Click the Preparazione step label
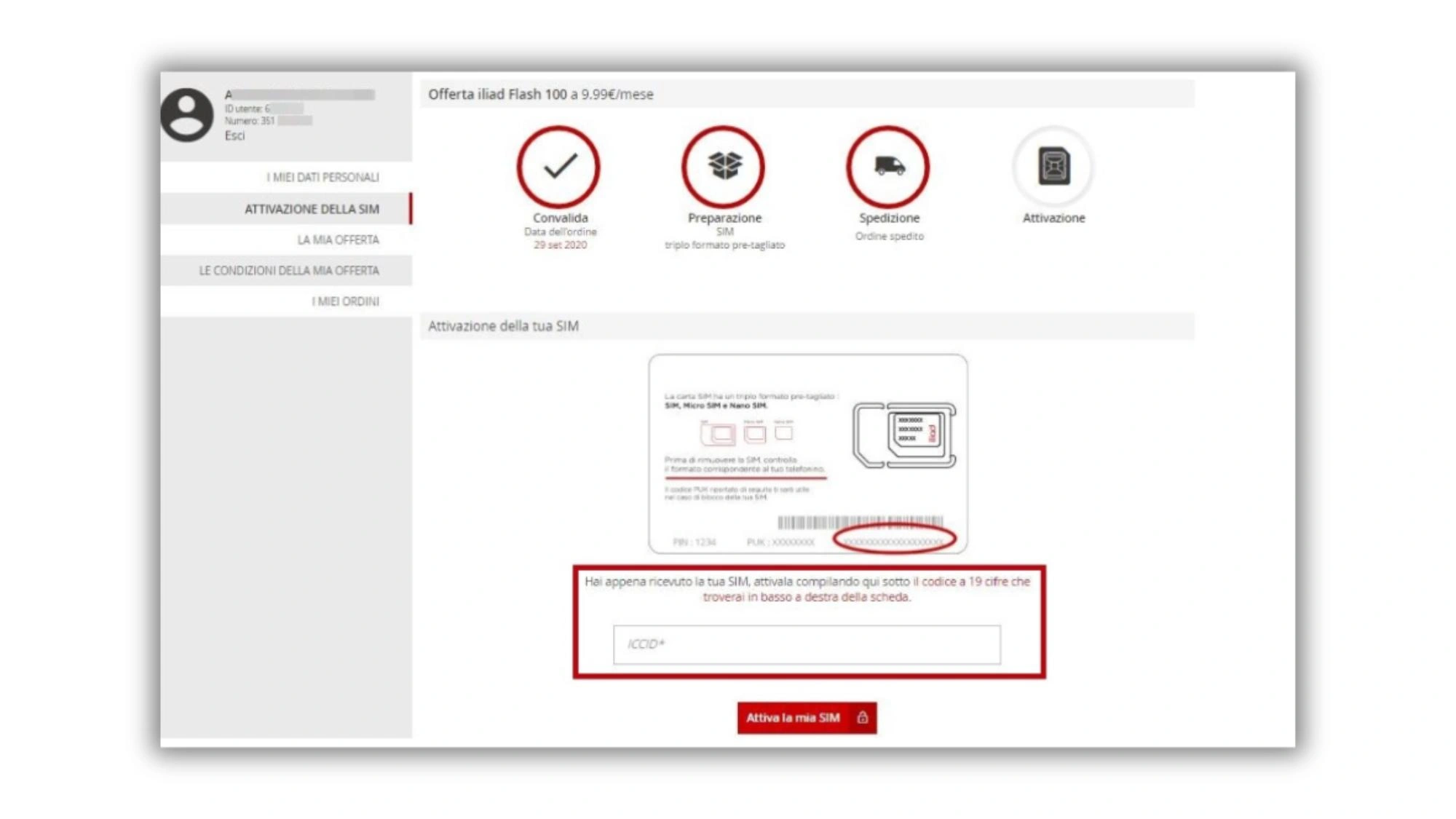This screenshot has height=819, width=1456. [x=724, y=218]
